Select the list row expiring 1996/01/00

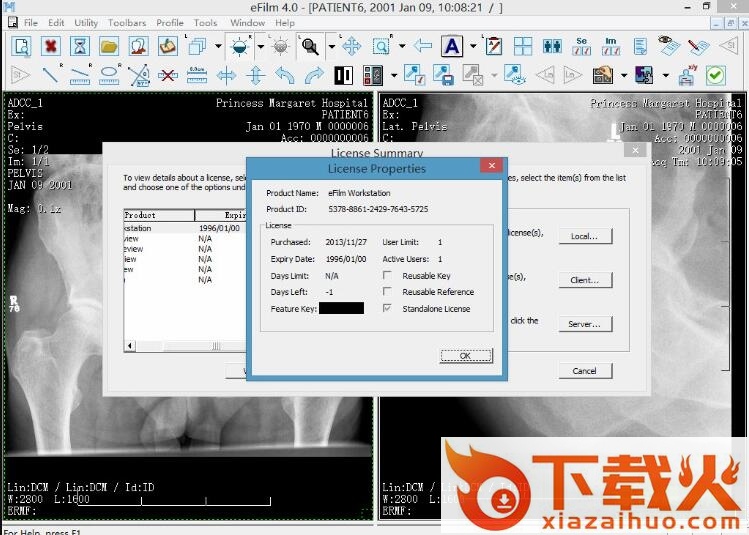coord(185,228)
